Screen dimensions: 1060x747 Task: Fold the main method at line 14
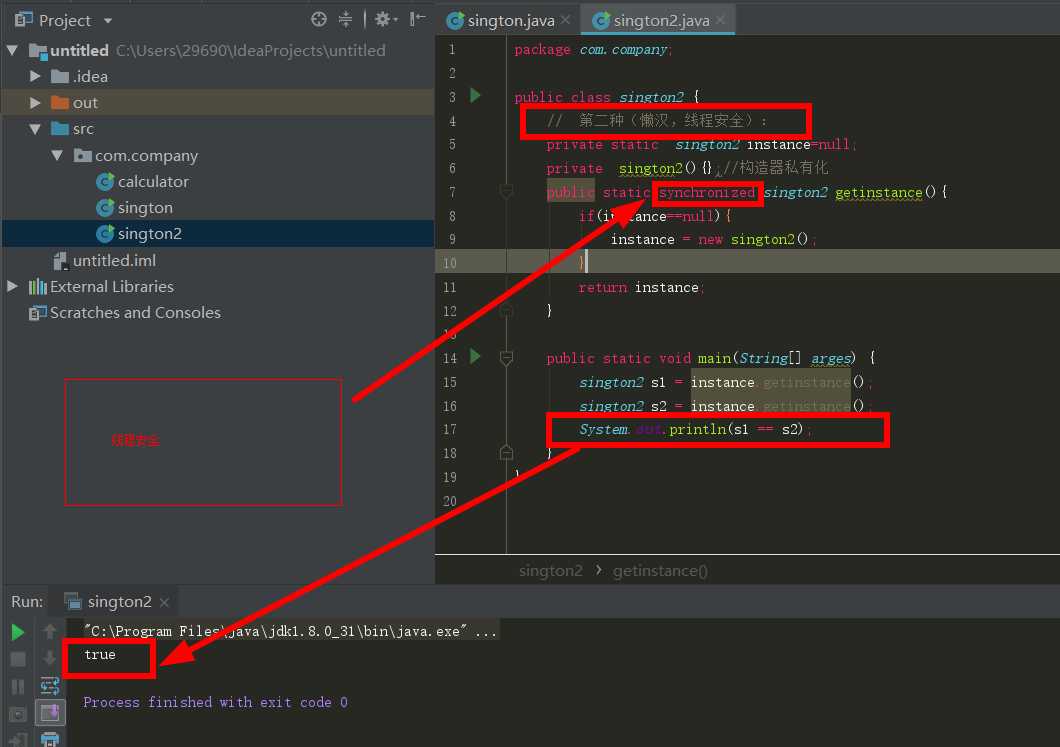pyautogui.click(x=506, y=358)
